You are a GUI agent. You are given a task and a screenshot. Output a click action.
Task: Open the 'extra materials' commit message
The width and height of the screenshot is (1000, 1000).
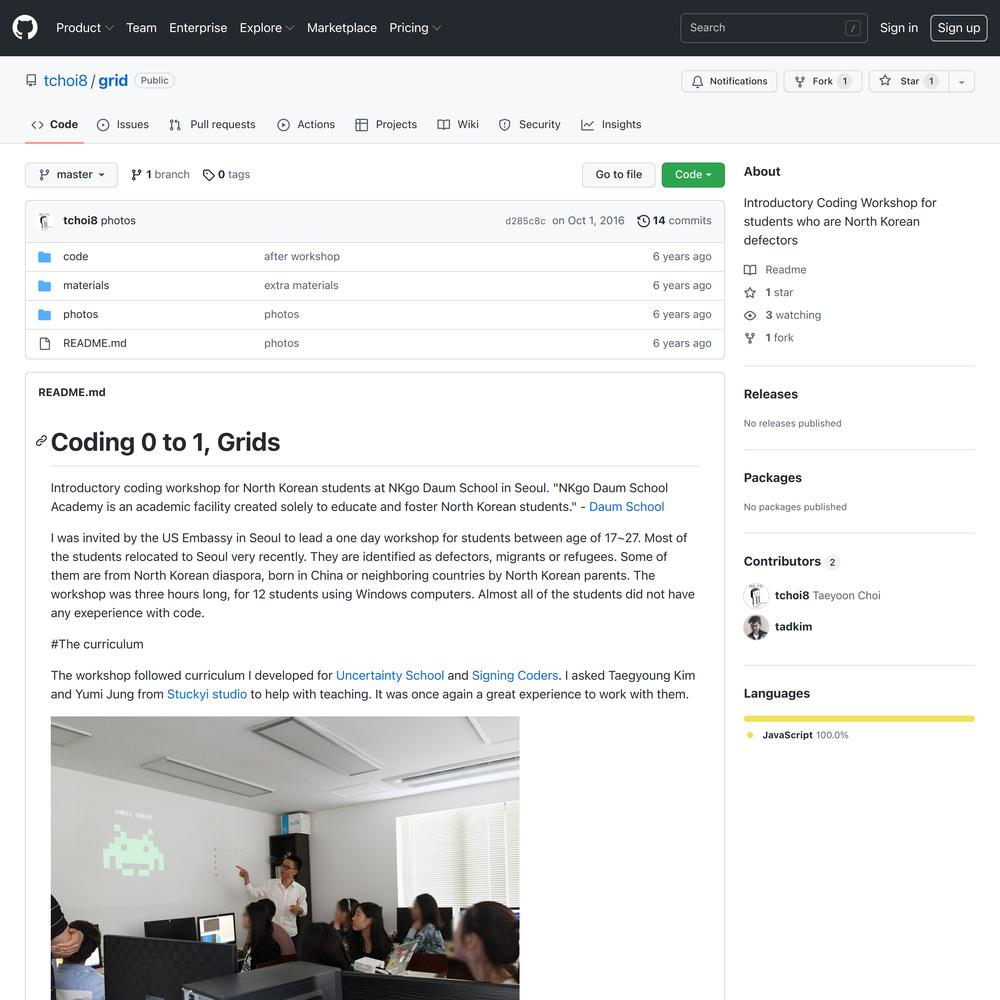pos(301,286)
